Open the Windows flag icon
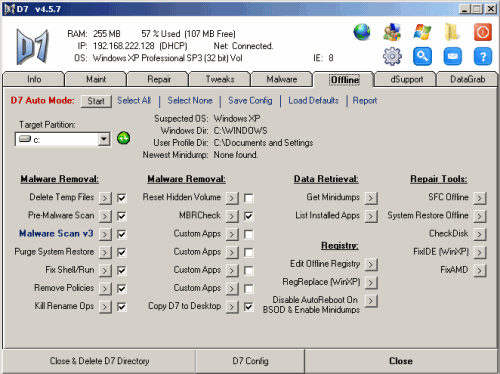Image resolution: width=500 pixels, height=374 pixels. [422, 32]
